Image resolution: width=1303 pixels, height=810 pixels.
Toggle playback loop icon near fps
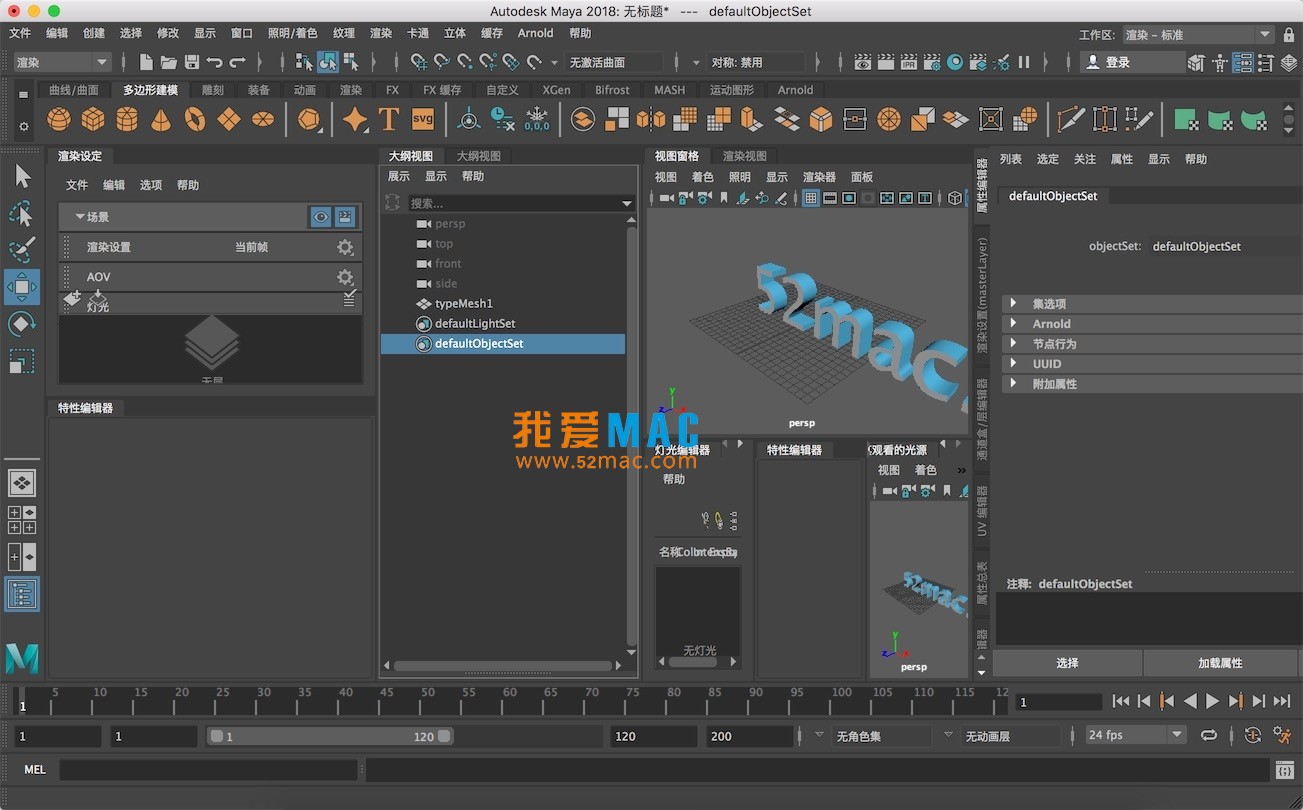tap(1209, 735)
